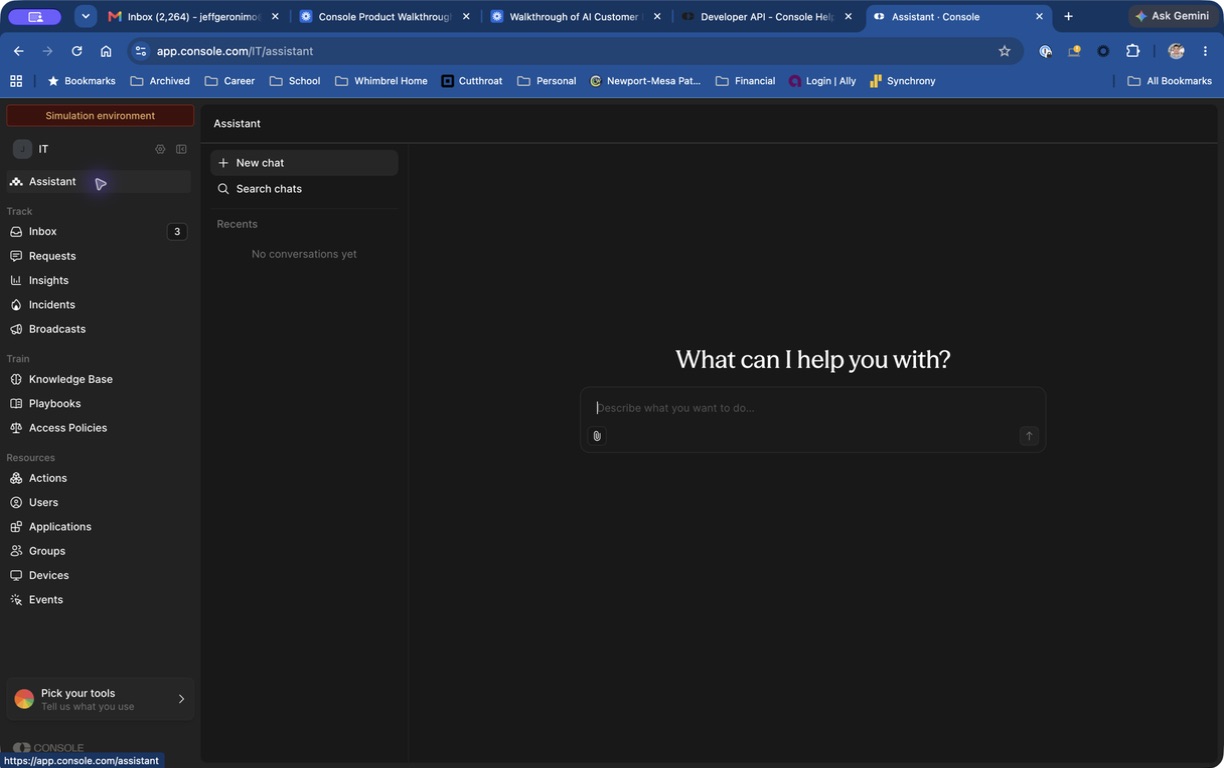Image resolution: width=1224 pixels, height=768 pixels.
Task: Open the Assistant page in sidebar
Action: click(98, 181)
